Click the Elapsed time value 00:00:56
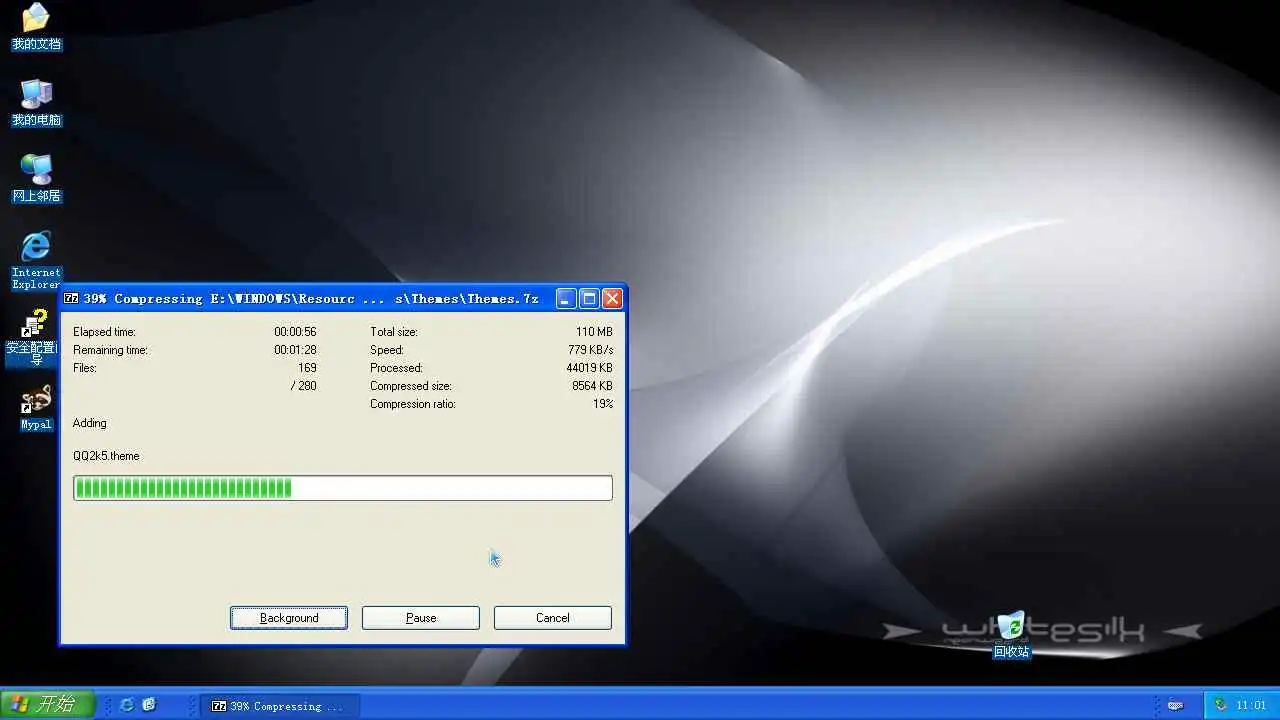Viewport: 1280px width, 720px height. [295, 332]
